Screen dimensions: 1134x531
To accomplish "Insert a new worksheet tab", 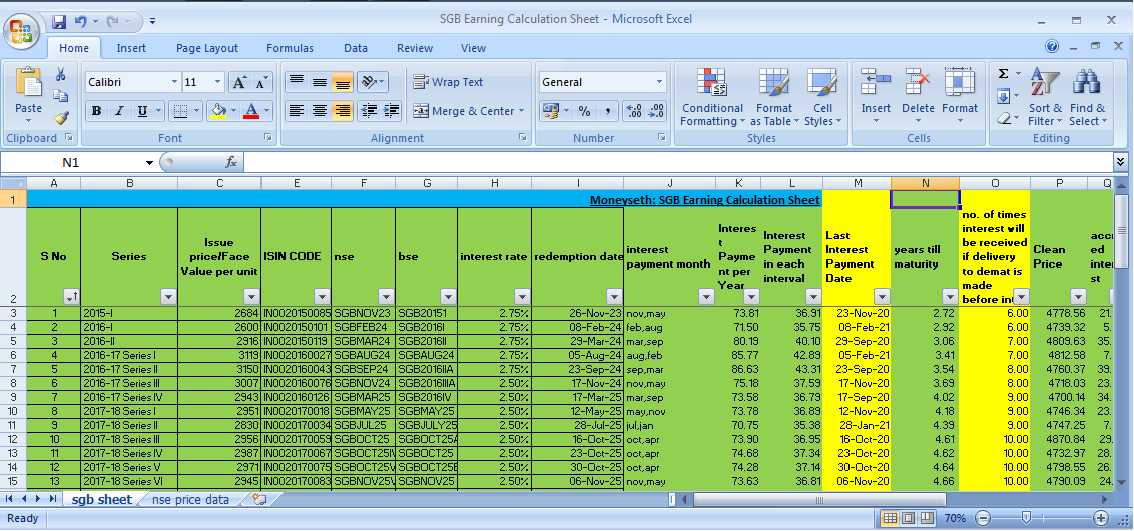I will (259, 499).
